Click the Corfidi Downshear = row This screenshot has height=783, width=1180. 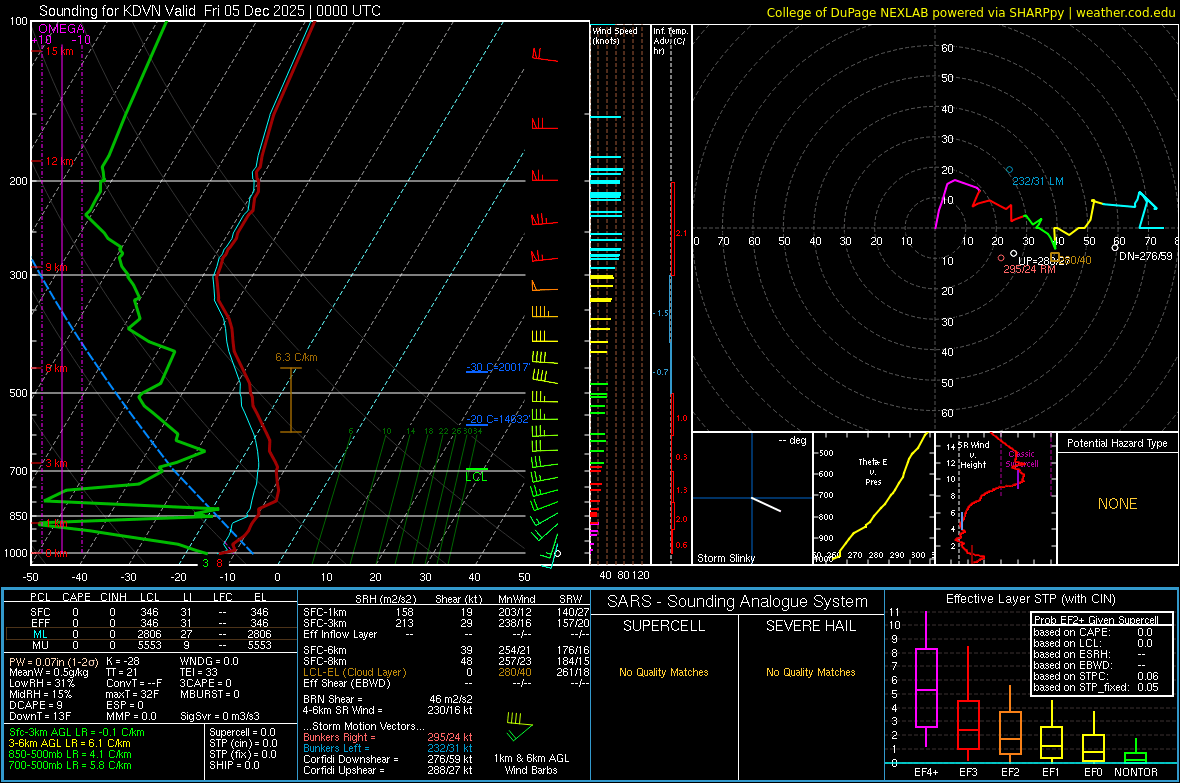(x=388, y=759)
